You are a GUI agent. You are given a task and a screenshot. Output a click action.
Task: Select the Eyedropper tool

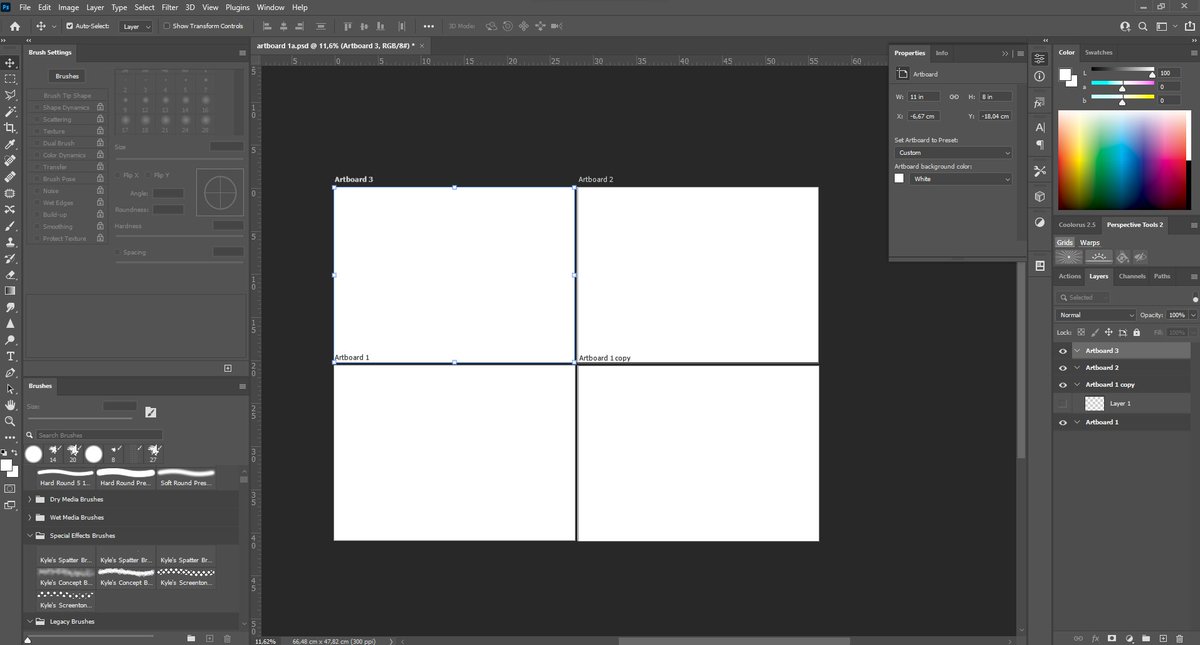coord(10,144)
